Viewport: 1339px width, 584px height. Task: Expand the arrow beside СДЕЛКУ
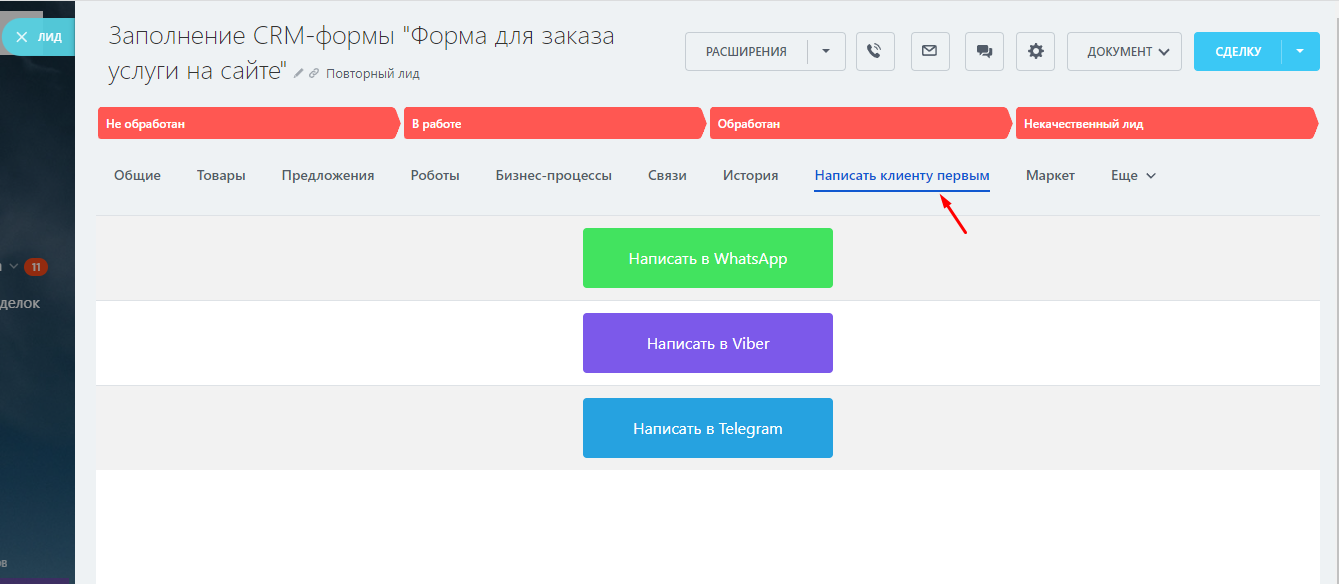click(1300, 51)
